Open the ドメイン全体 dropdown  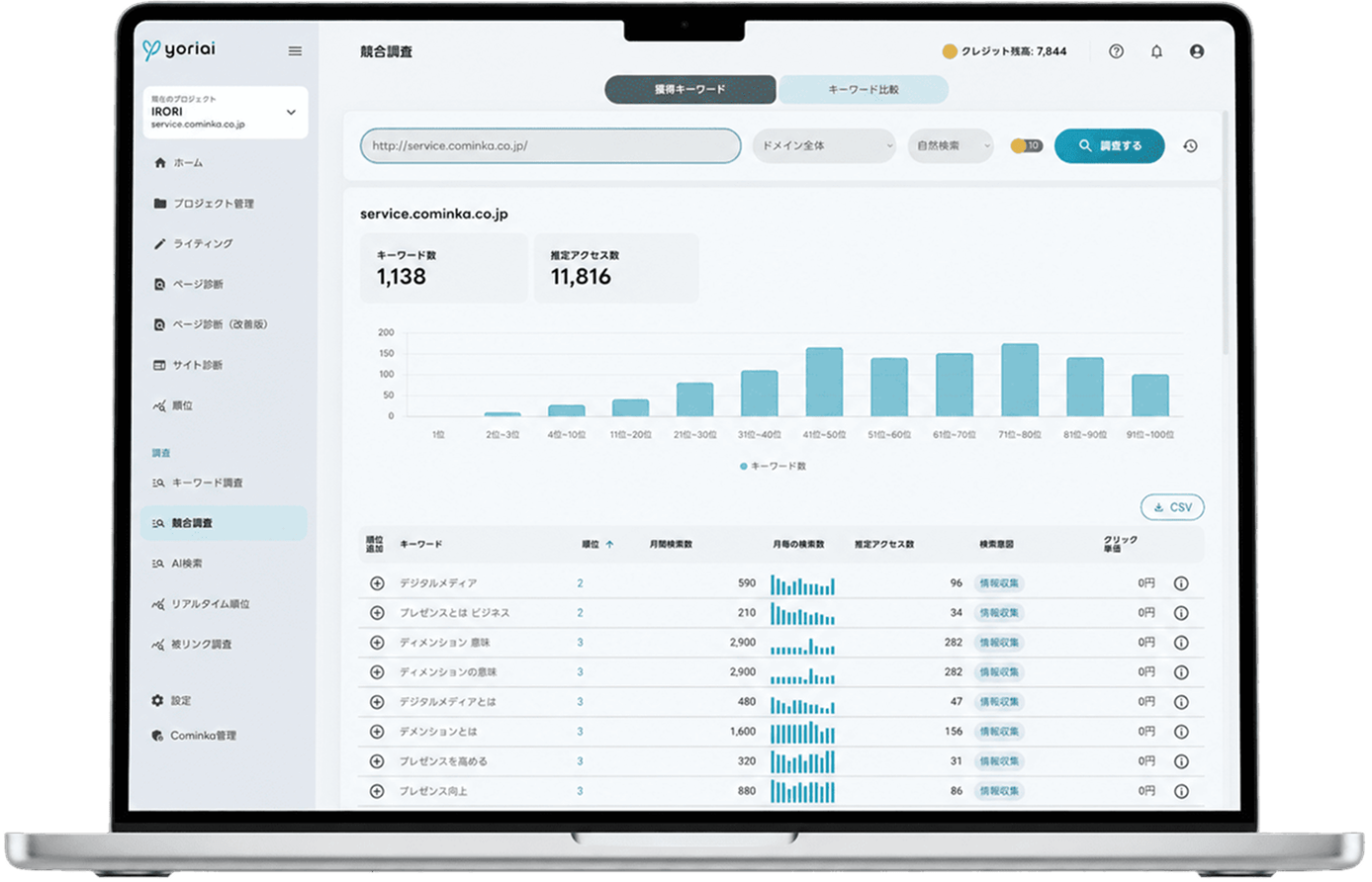tap(824, 145)
